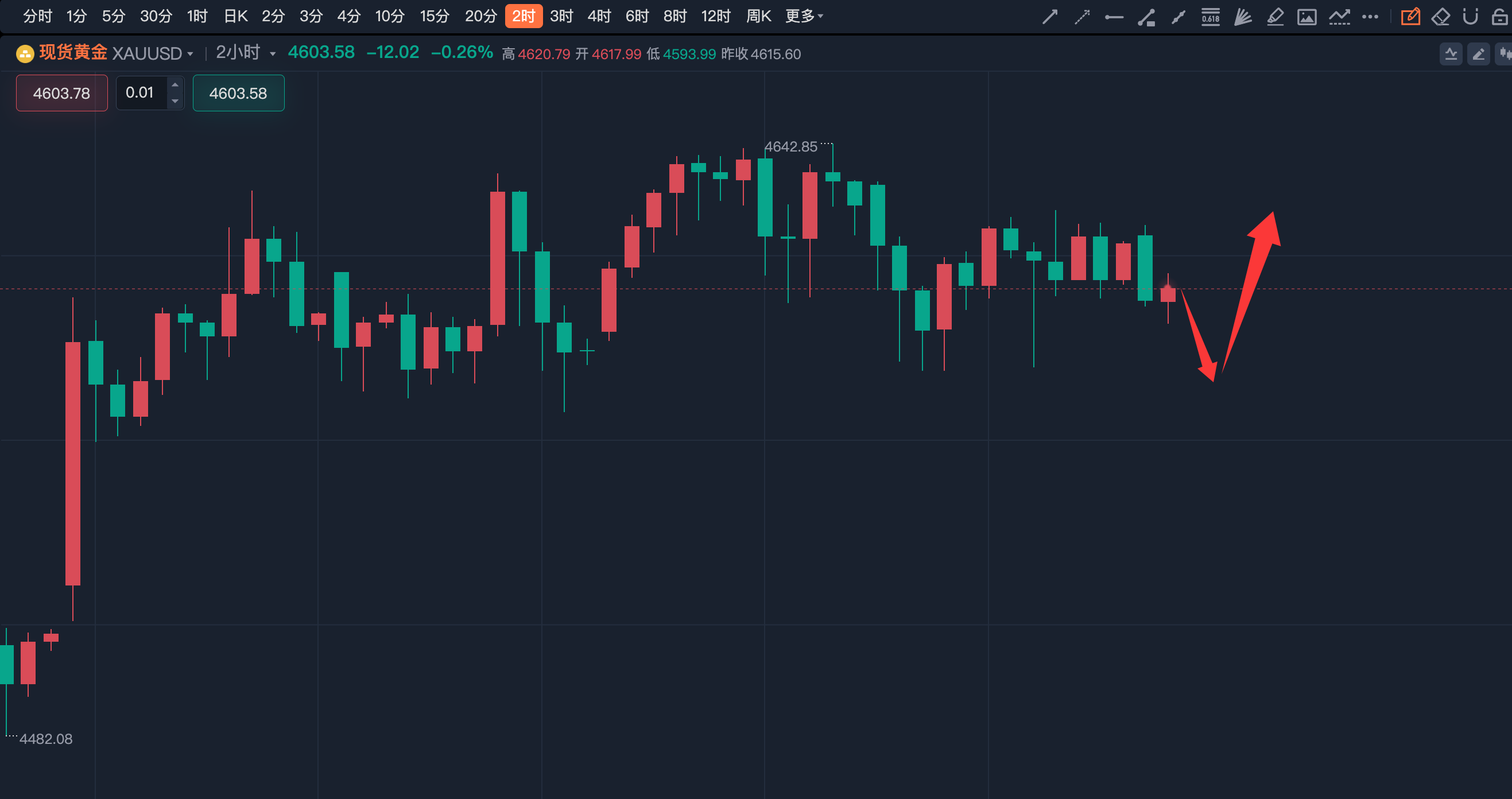
Task: Open the 更多 timeframe dropdown
Action: pos(804,16)
